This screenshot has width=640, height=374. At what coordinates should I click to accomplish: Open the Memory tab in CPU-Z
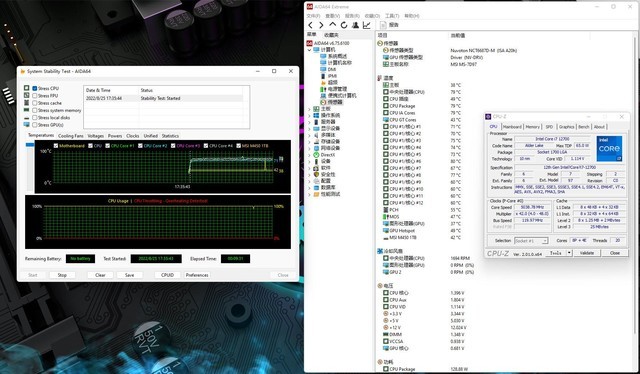coord(532,127)
